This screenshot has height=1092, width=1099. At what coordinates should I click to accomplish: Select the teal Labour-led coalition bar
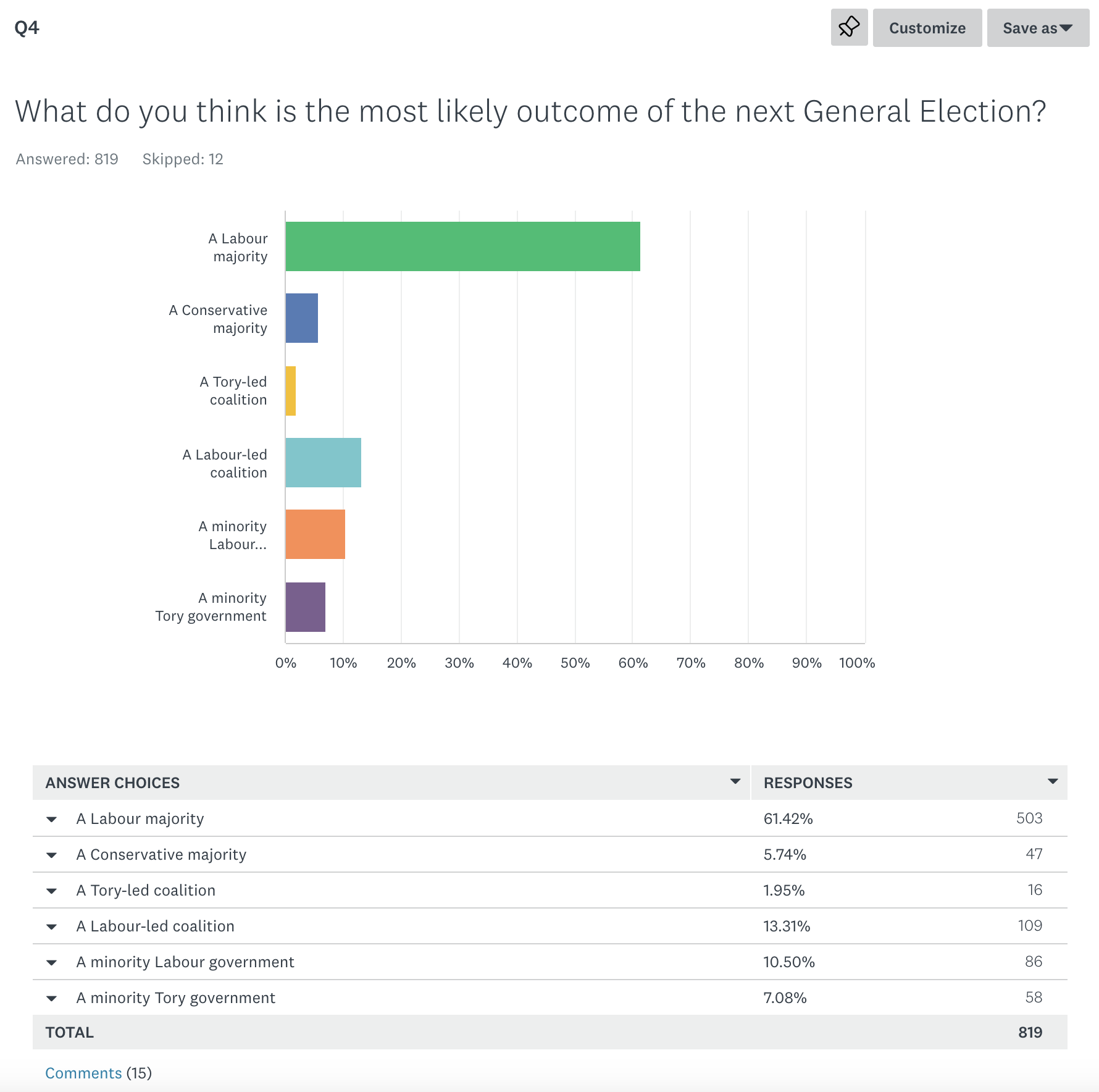point(324,463)
